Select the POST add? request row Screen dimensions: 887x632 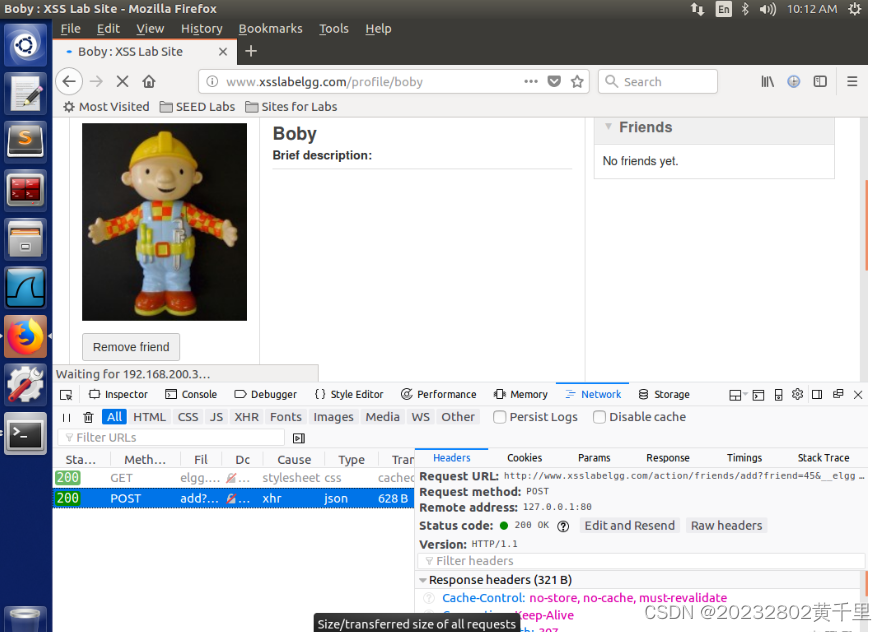[x=234, y=498]
